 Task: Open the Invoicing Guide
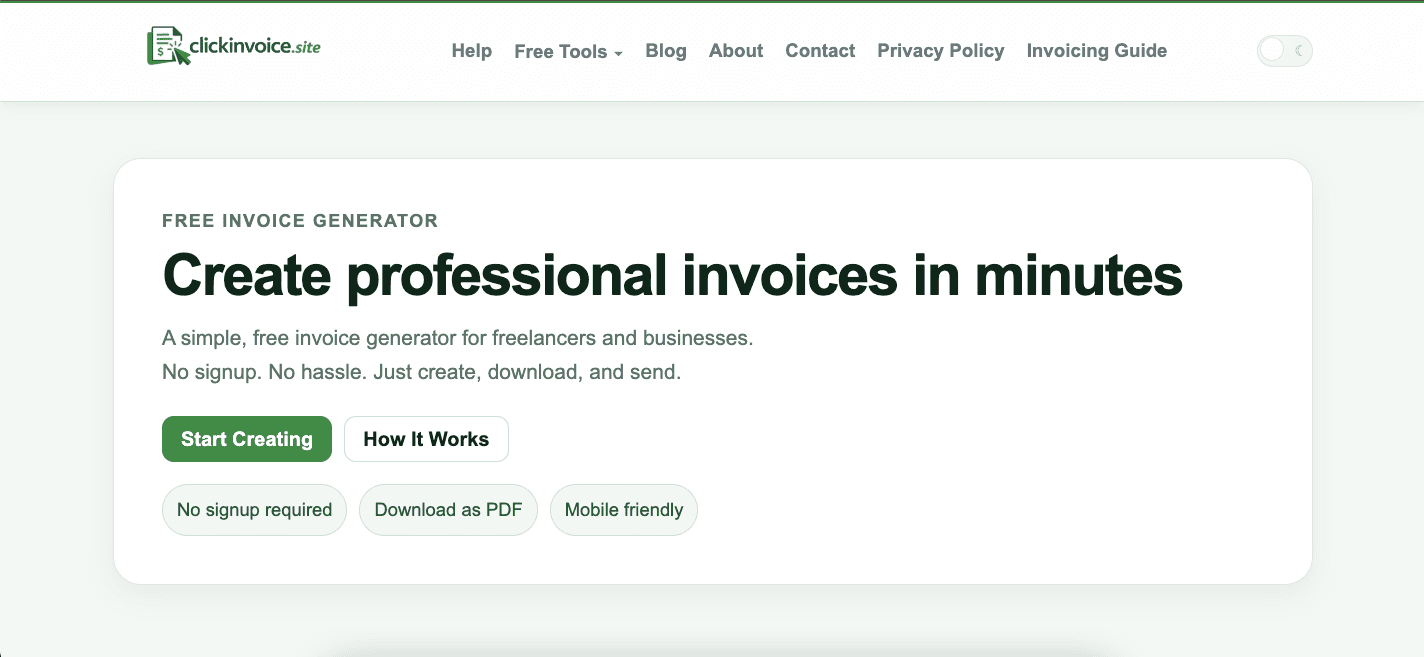coord(1097,51)
